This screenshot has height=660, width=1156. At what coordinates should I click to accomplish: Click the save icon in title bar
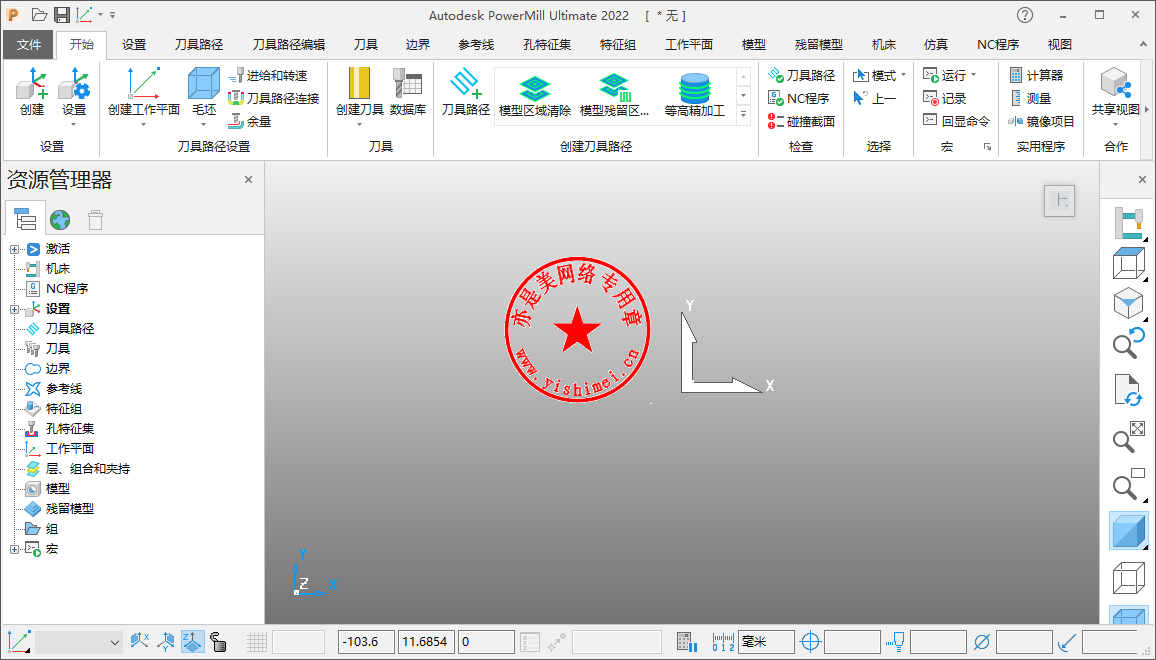point(62,15)
